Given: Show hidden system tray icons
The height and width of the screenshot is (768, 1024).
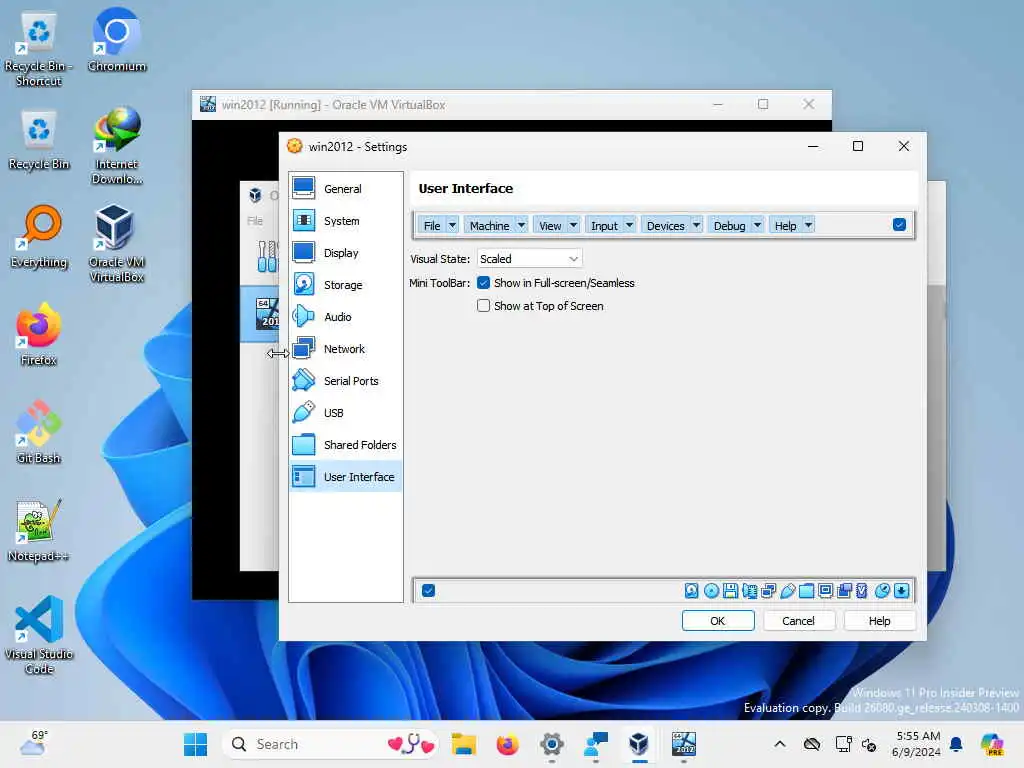Looking at the screenshot, I should click(x=780, y=744).
